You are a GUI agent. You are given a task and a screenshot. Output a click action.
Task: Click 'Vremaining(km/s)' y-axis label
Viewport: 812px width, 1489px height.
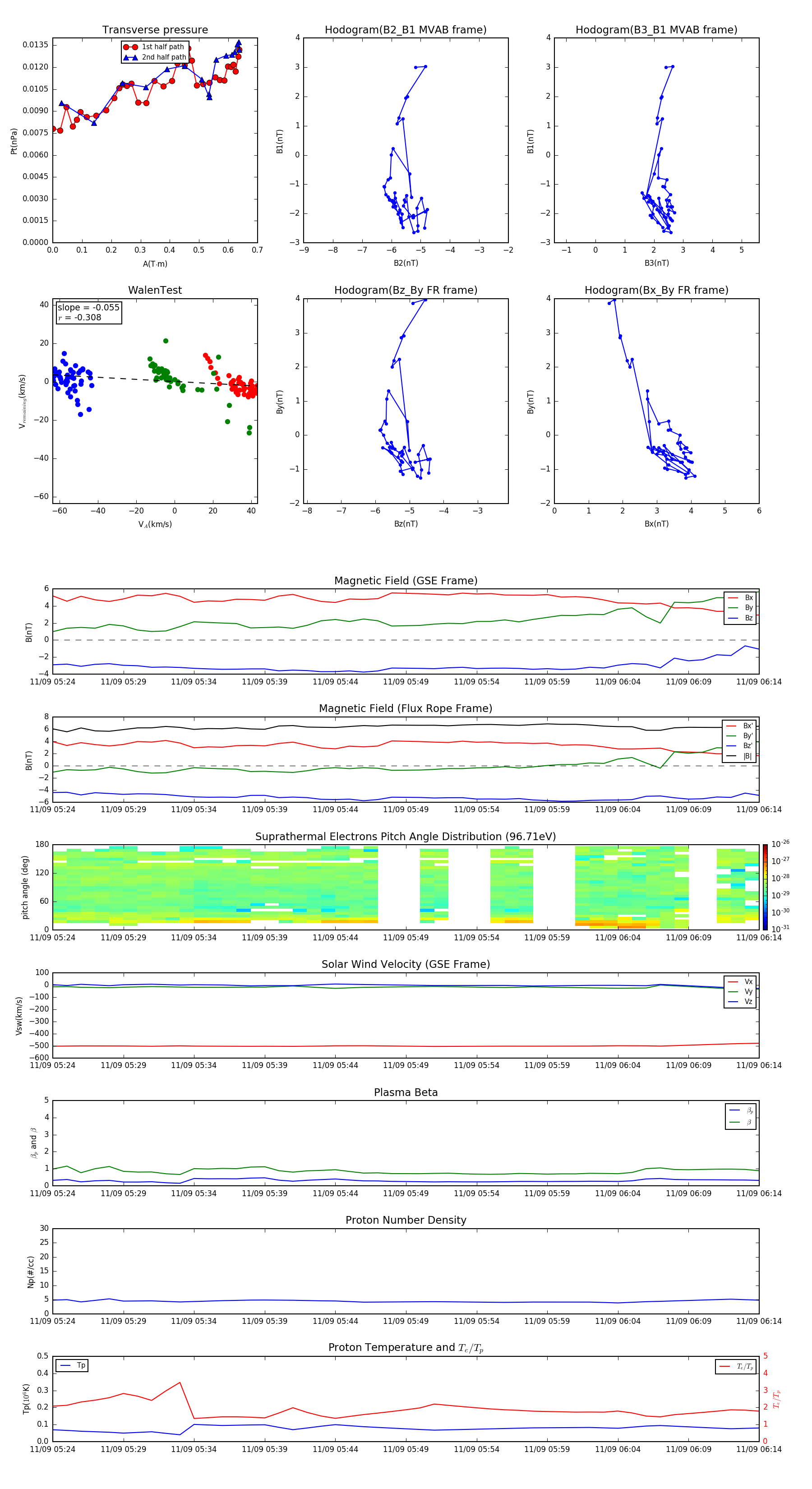pyautogui.click(x=22, y=401)
